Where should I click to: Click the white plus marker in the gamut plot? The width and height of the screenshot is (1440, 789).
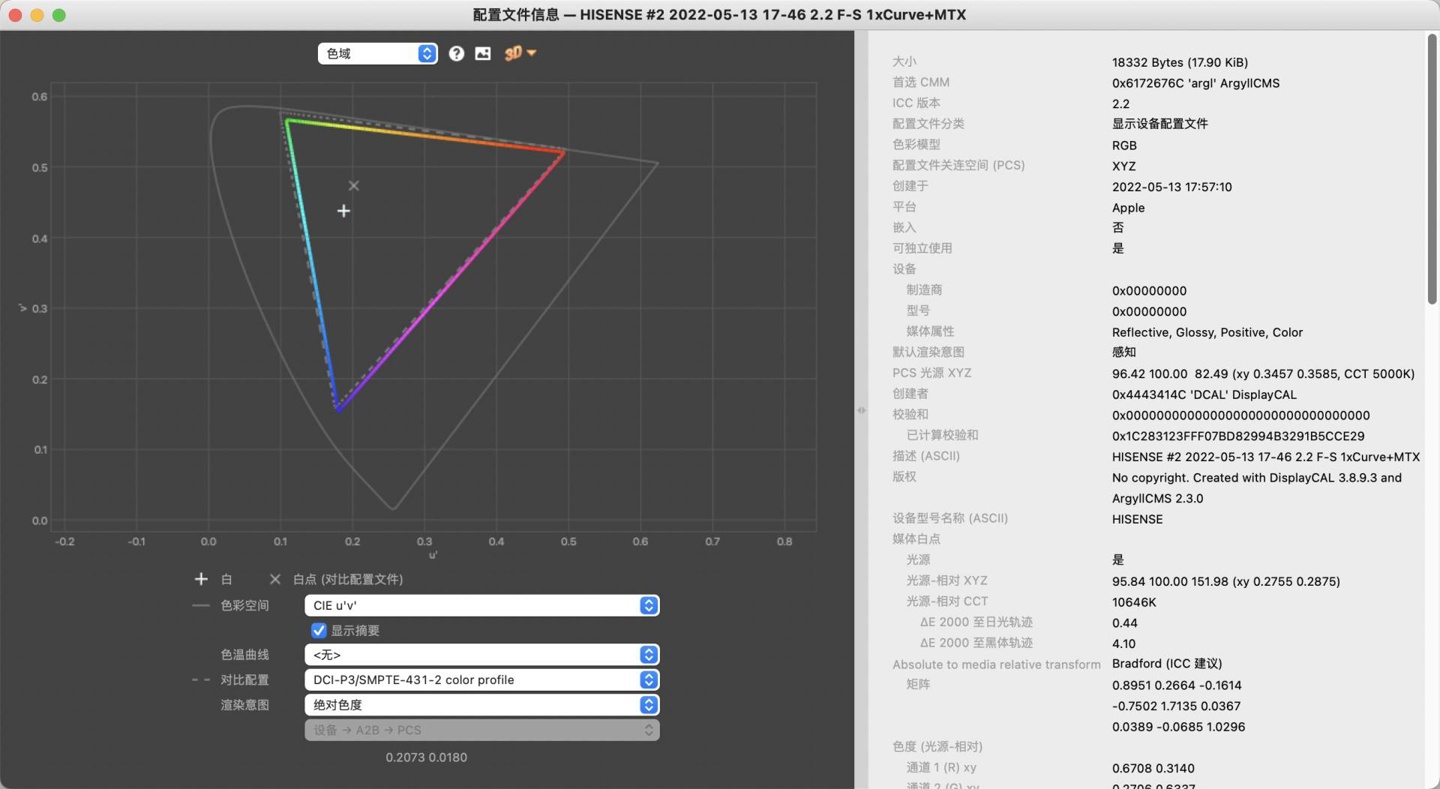click(x=344, y=211)
